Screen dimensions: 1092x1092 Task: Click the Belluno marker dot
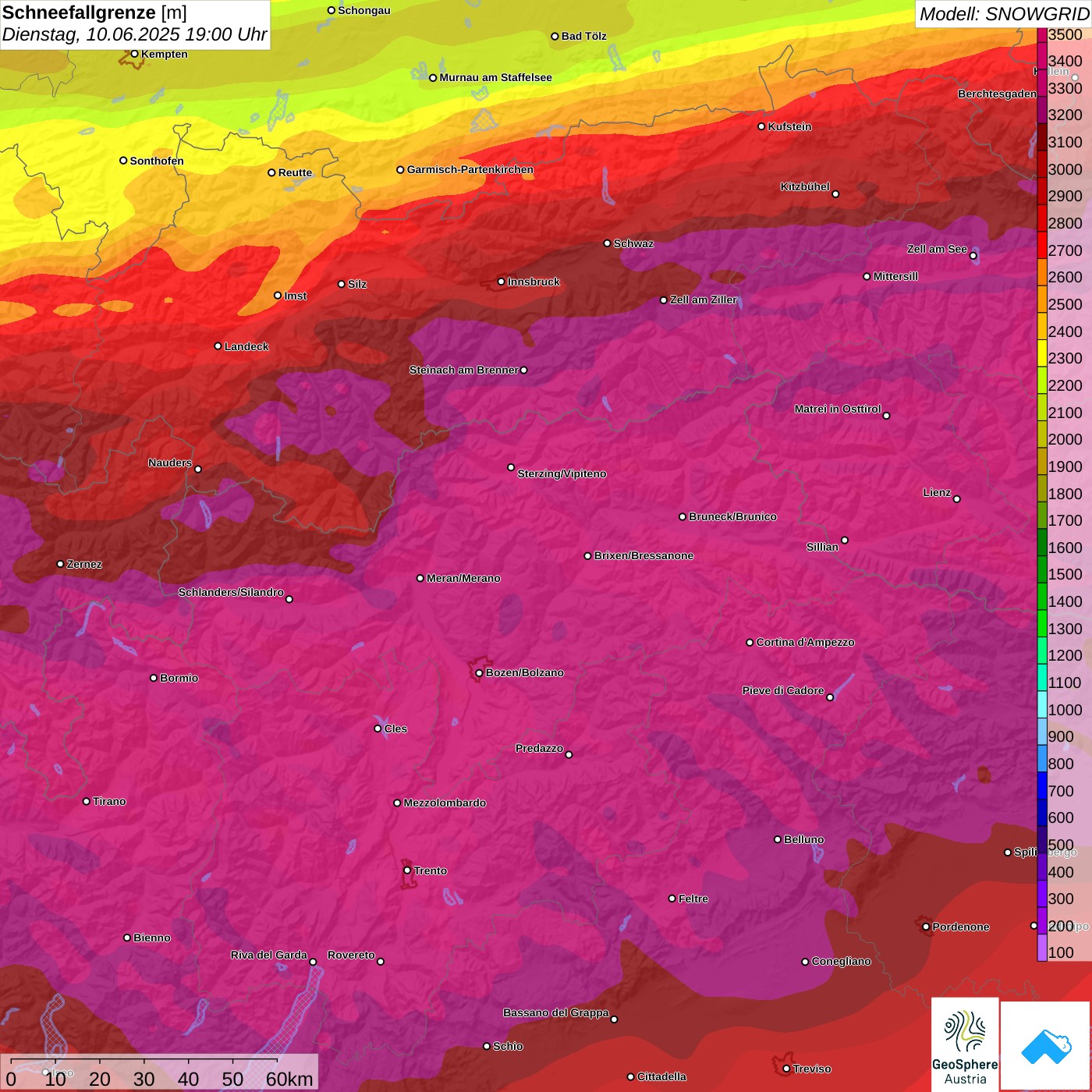(x=778, y=839)
